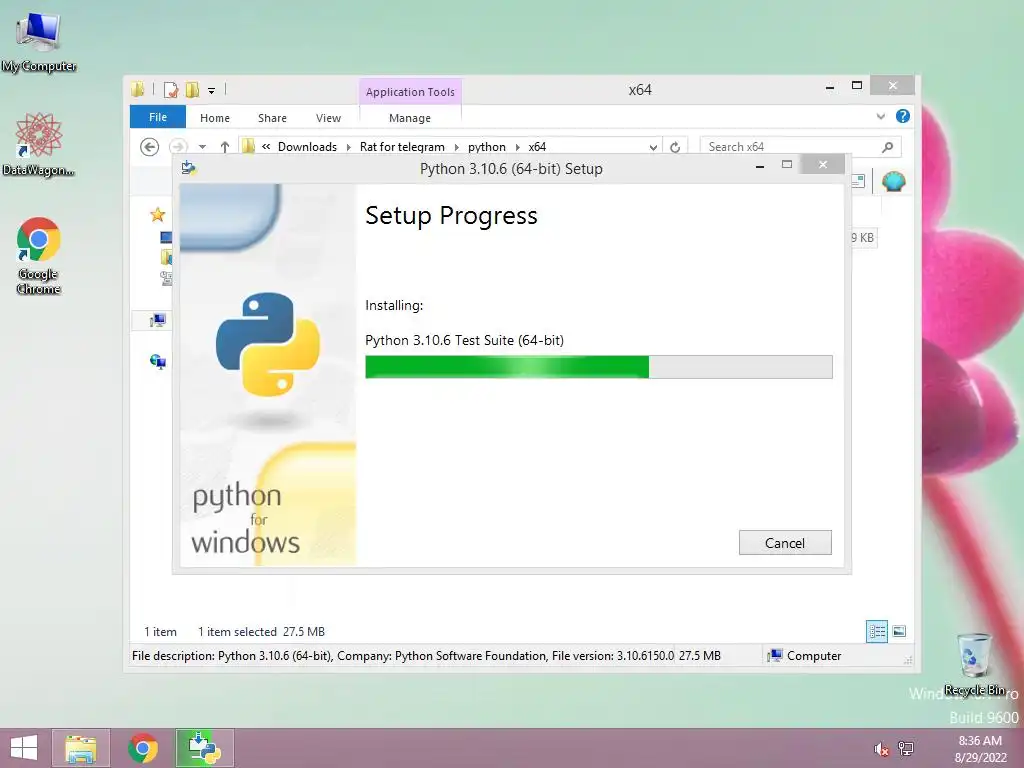Open the Recycle Bin desktop icon

975,664
